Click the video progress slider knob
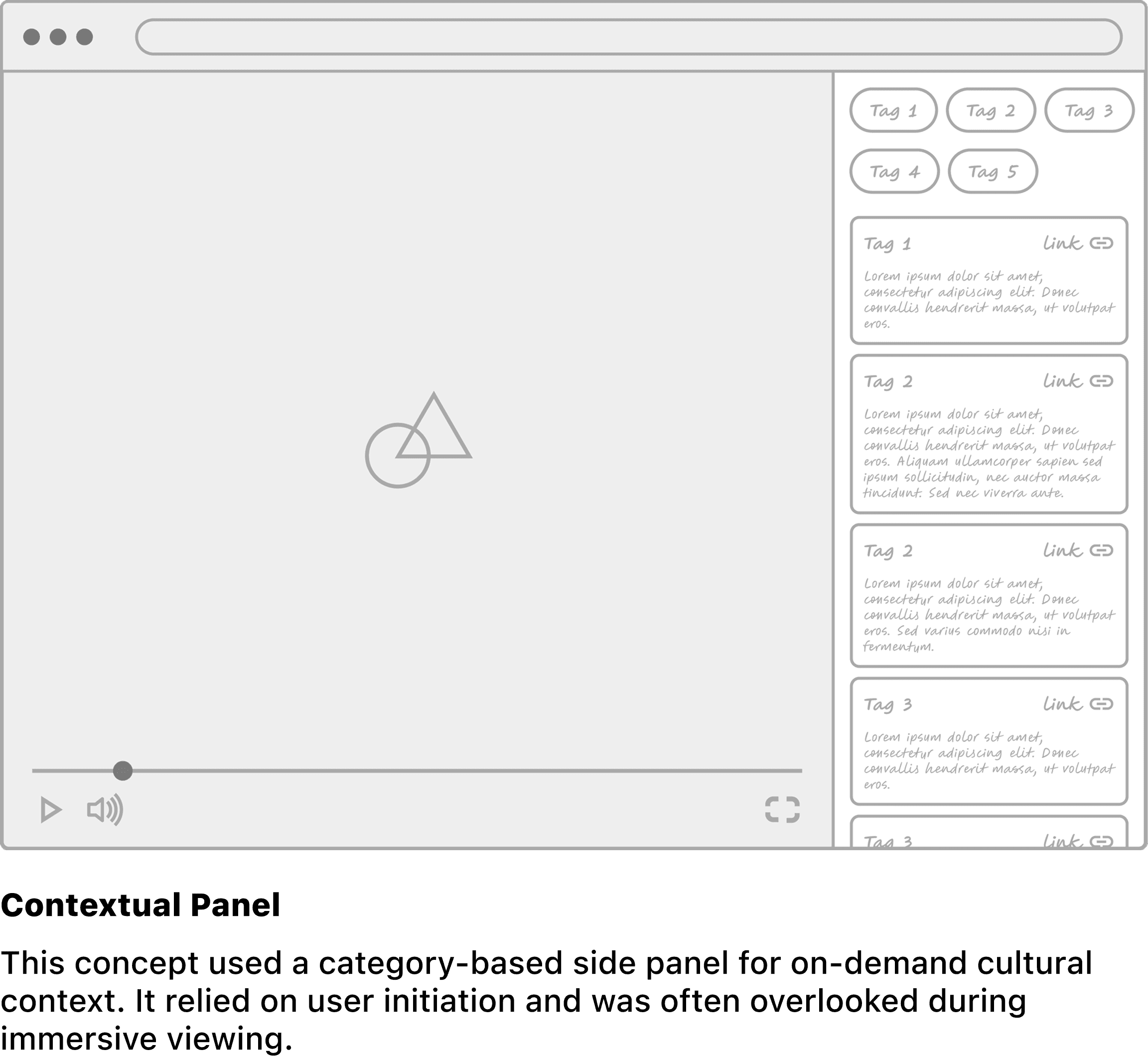1148x1058 pixels. (x=123, y=770)
